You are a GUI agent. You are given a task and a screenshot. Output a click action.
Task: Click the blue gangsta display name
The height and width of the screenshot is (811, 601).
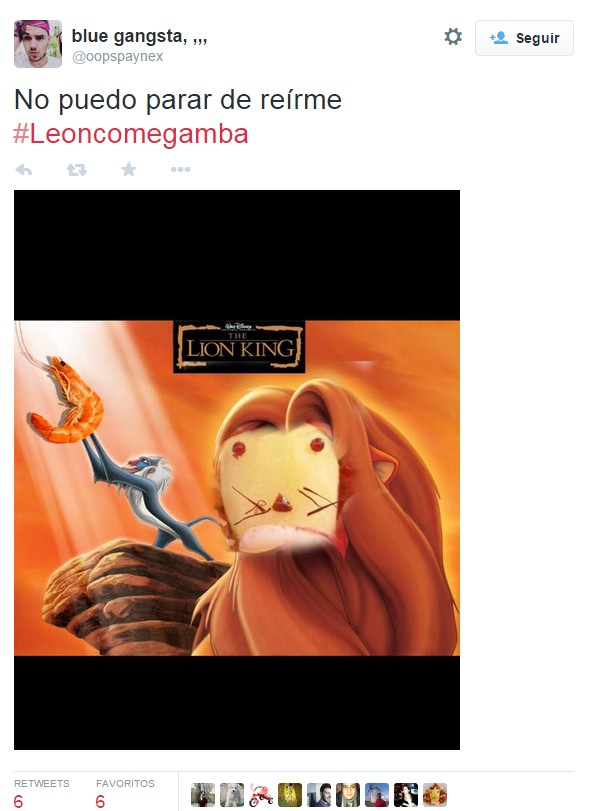139,36
